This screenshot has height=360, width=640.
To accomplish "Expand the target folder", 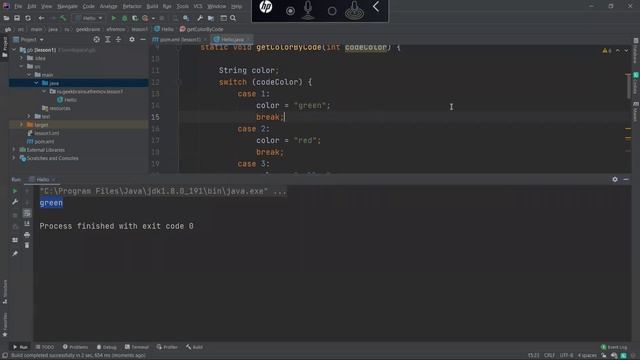I will 22,124.
